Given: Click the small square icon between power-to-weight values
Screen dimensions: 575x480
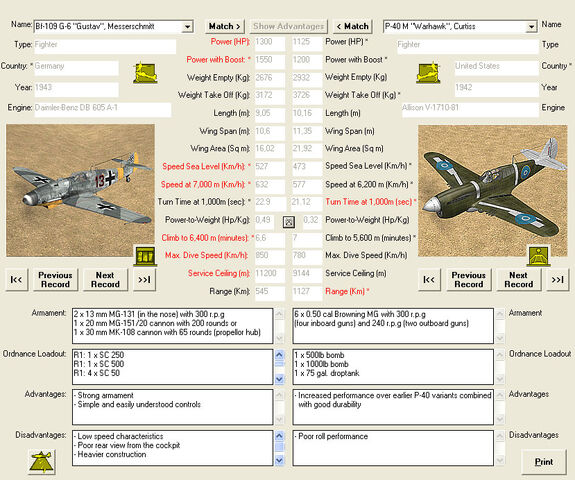Looking at the screenshot, I should (289, 221).
